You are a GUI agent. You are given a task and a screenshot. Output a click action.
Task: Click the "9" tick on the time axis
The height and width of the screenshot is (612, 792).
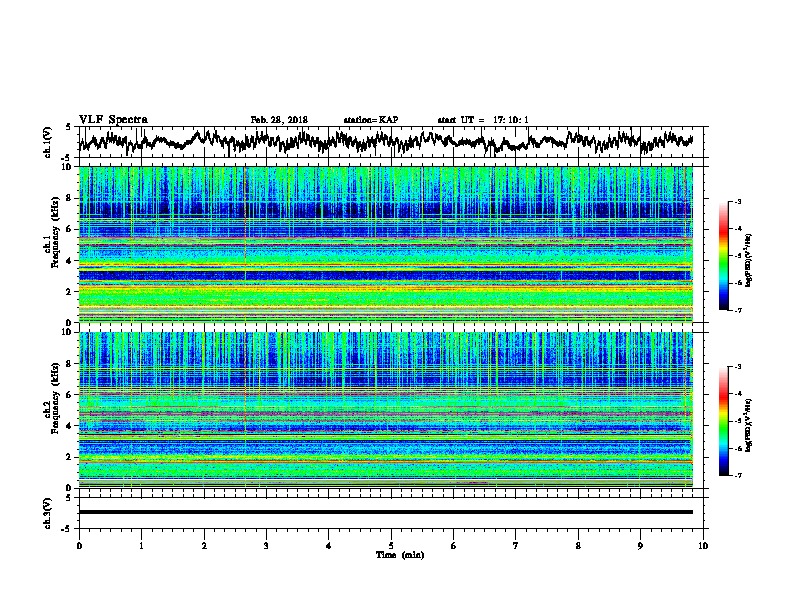[640, 545]
